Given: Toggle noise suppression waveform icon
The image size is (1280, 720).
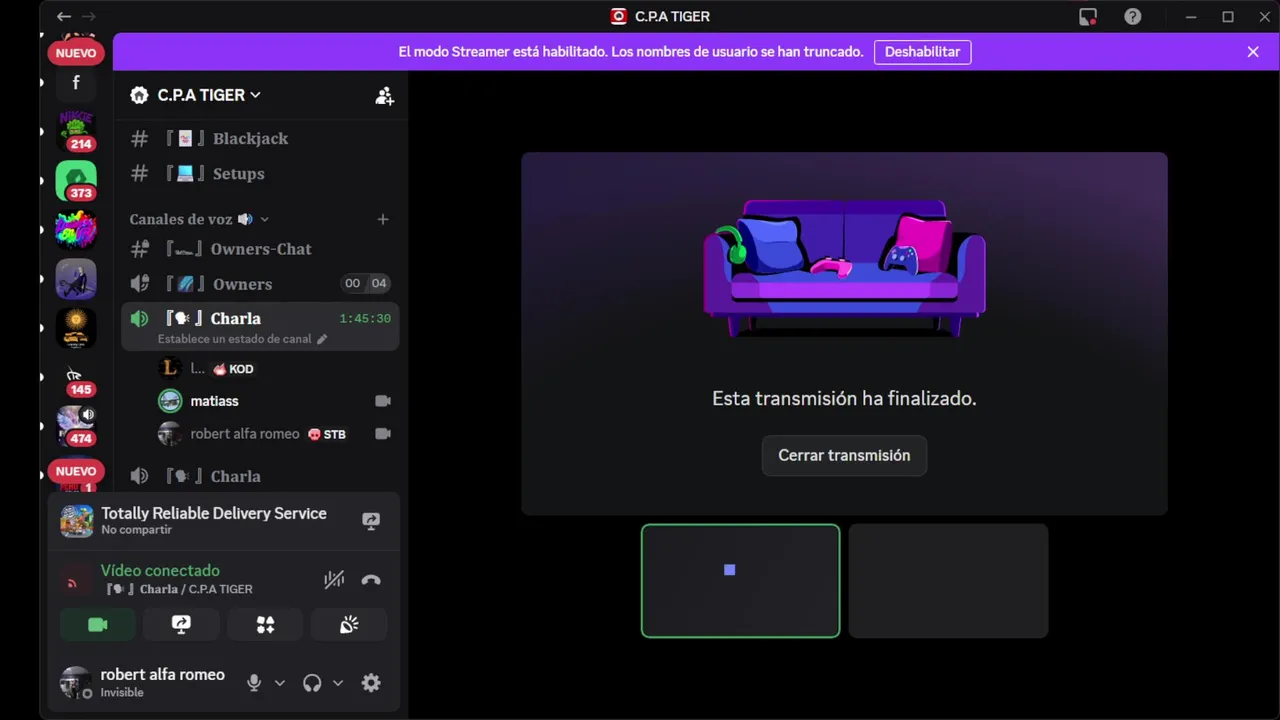Looking at the screenshot, I should click(334, 580).
